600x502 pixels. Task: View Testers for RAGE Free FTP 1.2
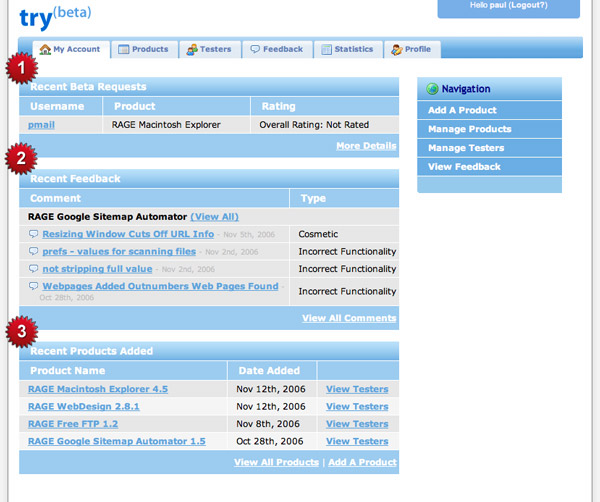[x=357, y=424]
